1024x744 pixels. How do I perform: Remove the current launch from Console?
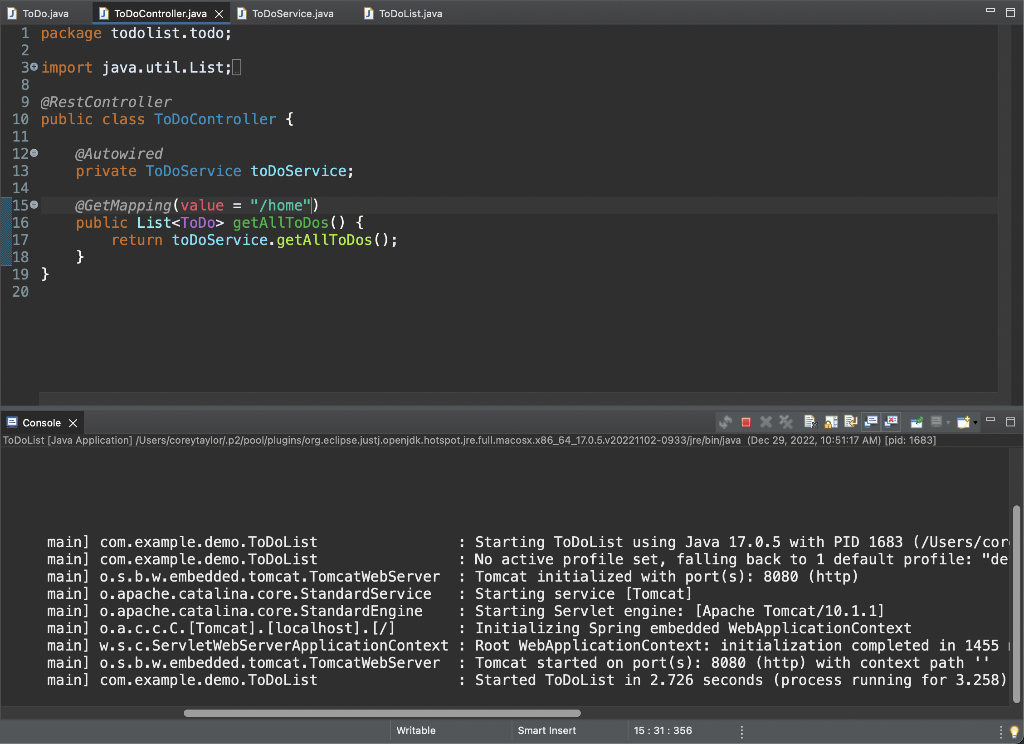(765, 423)
